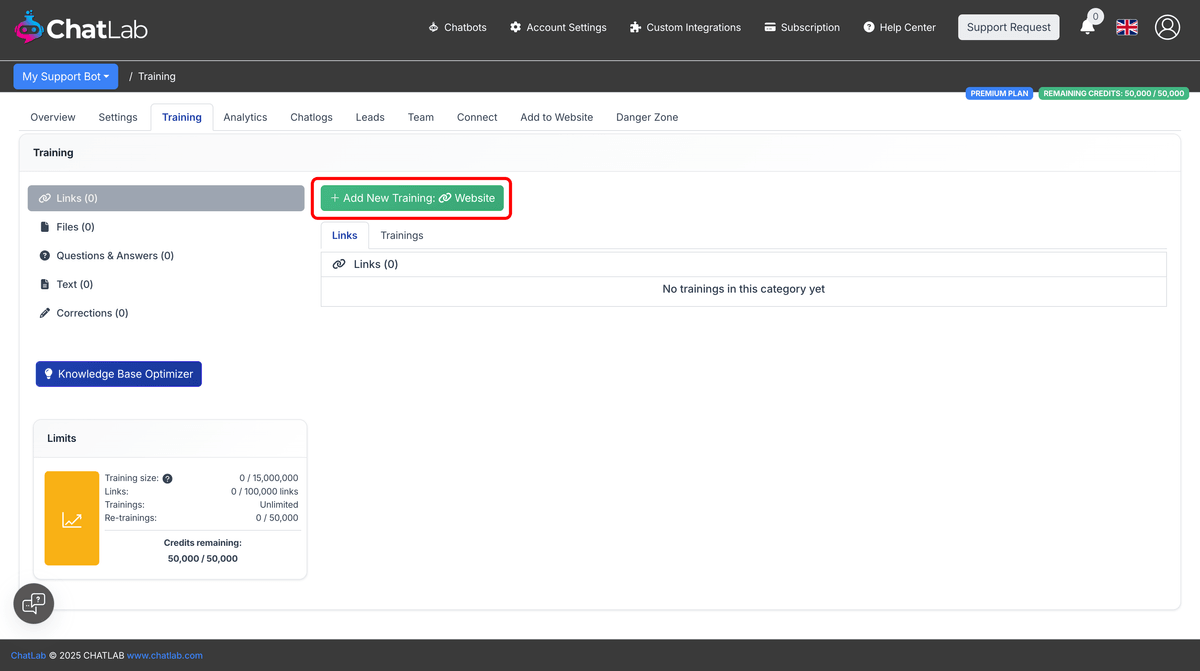Open the account profile icon

point(1167,27)
